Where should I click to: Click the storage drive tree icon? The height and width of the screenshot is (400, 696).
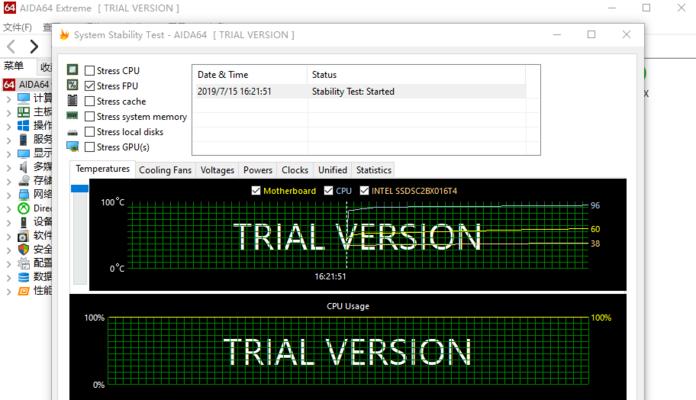pos(24,181)
